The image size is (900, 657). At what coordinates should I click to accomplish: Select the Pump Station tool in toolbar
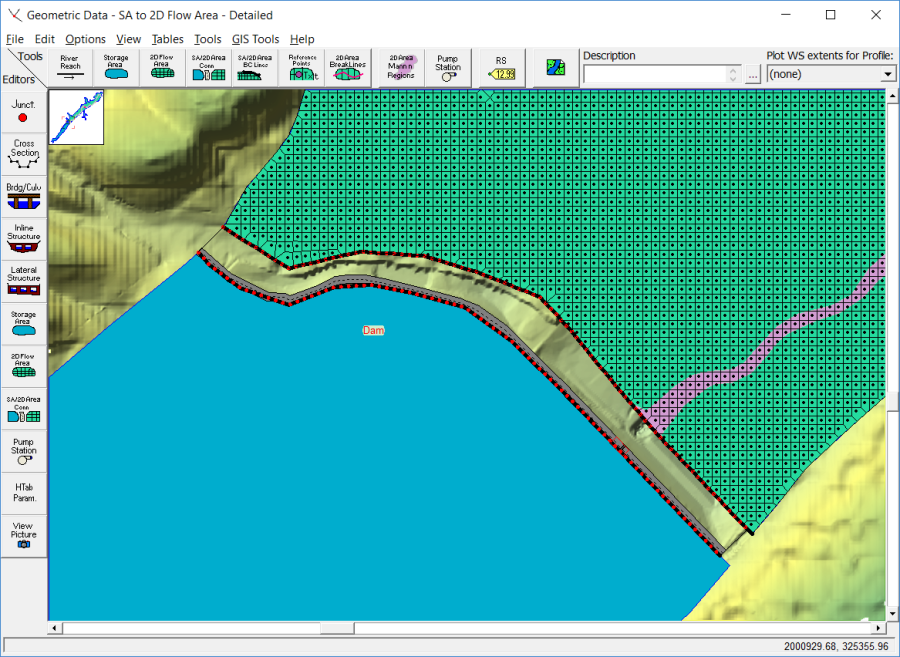coord(448,67)
